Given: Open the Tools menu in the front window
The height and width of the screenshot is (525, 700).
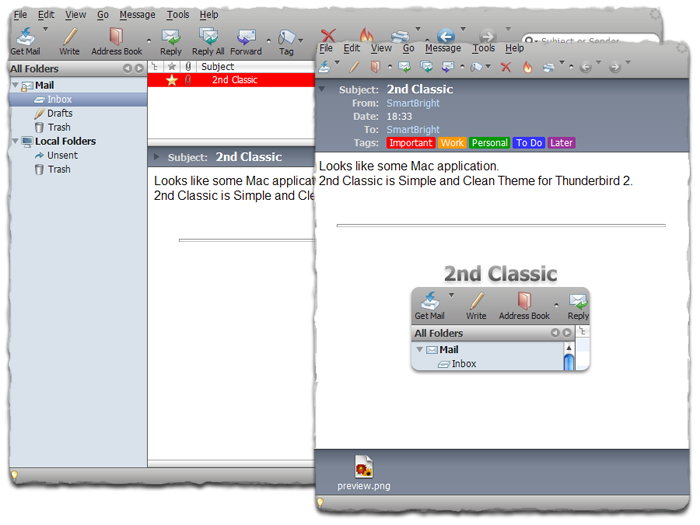Looking at the screenshot, I should click(484, 48).
